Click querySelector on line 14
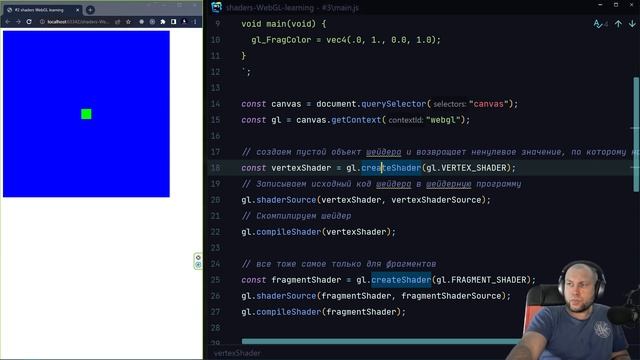Viewport: 640px width, 360px height. click(393, 104)
